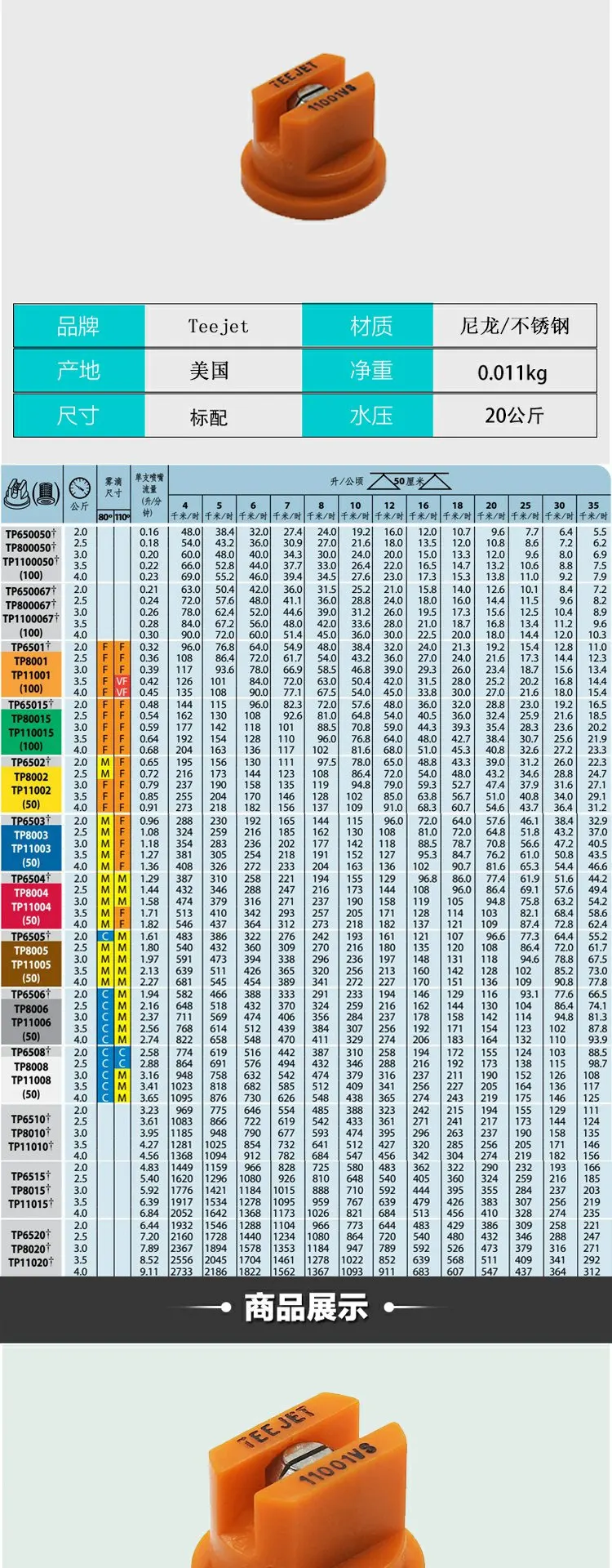The height and width of the screenshot is (1568, 612).
Task: Select the red TP8004 TP11004 color block
Action: click(31, 906)
